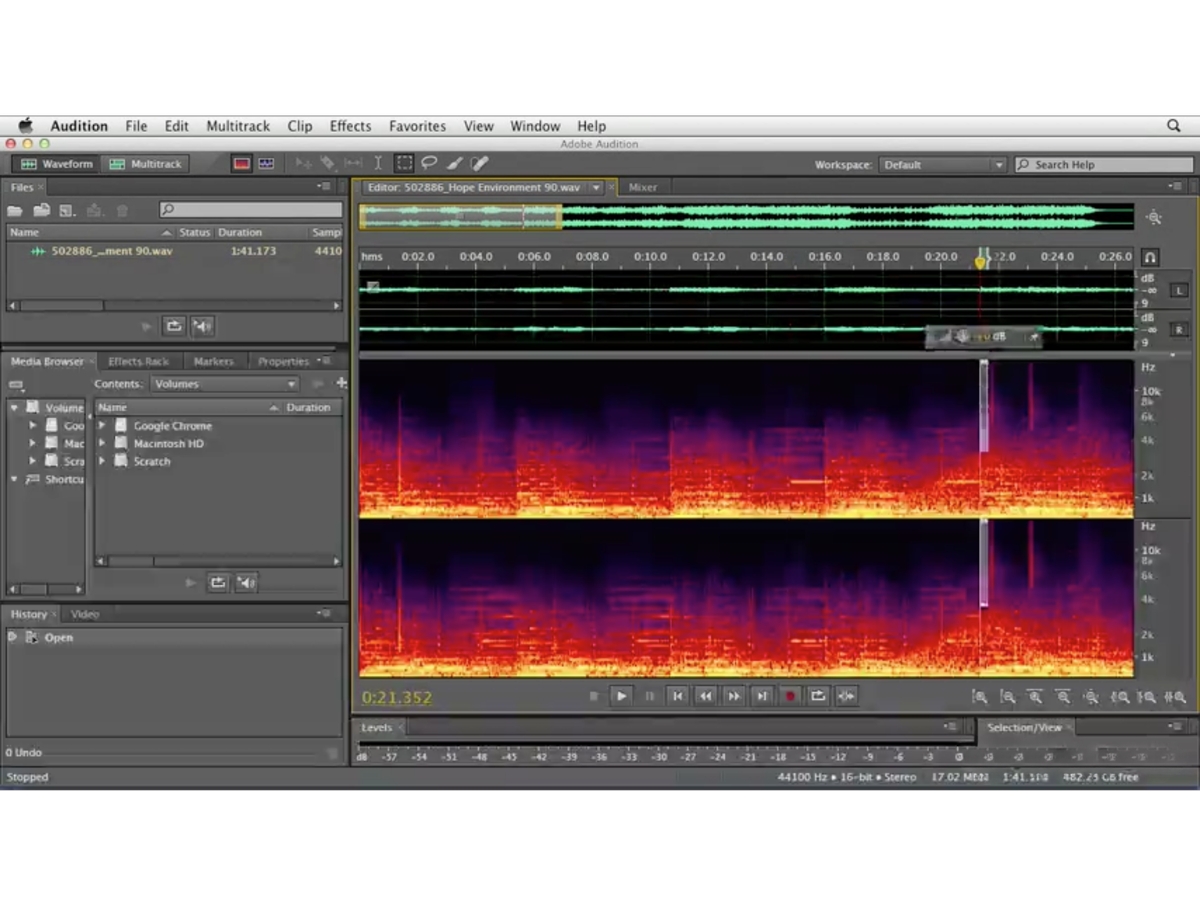The width and height of the screenshot is (1200, 900).
Task: Open the Video tab
Action: pyautogui.click(x=85, y=614)
